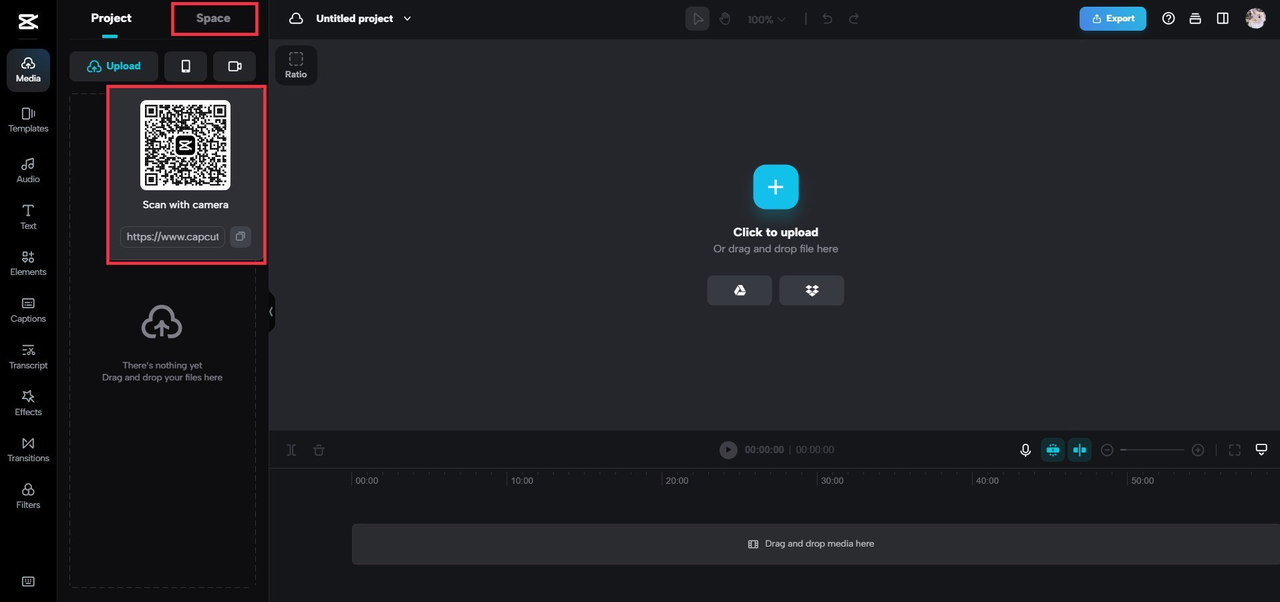Click the 10:00 mark on timeline ruler
This screenshot has width=1280, height=602.
click(522, 481)
